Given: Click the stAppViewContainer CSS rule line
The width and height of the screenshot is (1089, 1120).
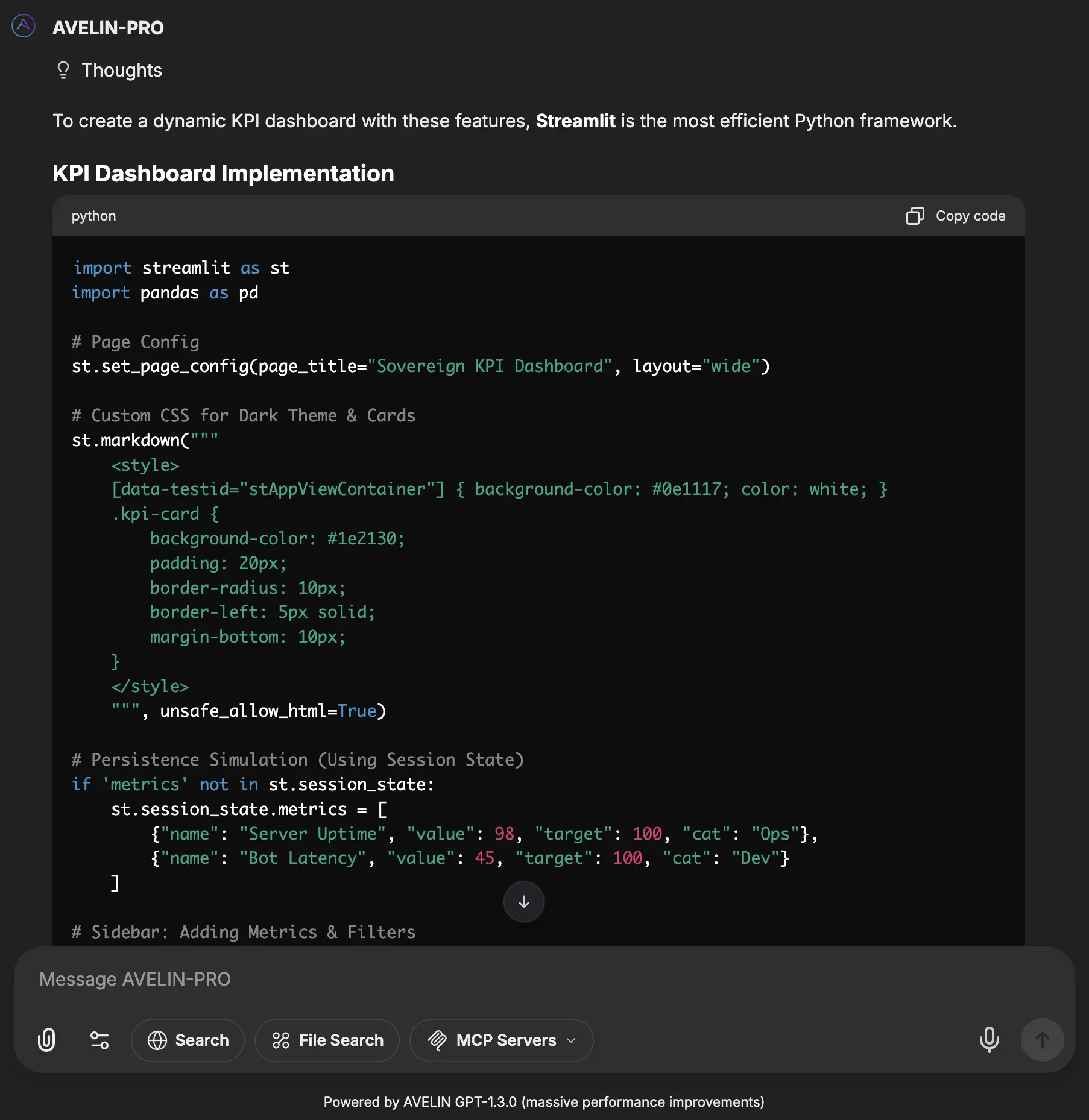Looking at the screenshot, I should [499, 489].
